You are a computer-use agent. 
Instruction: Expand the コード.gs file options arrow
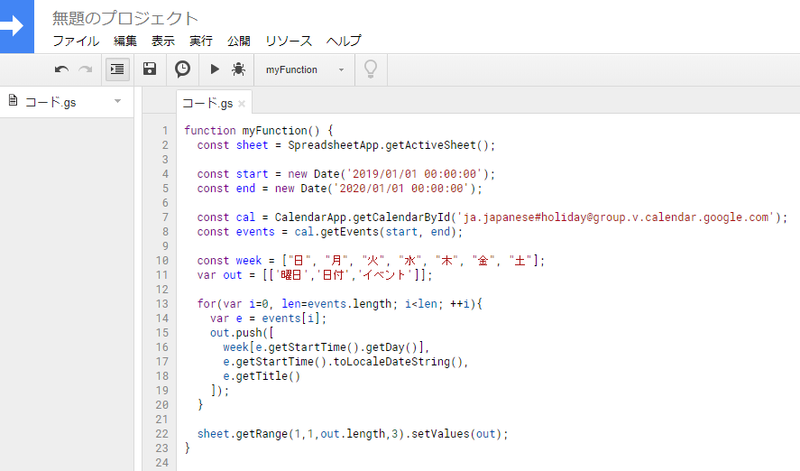[x=118, y=101]
